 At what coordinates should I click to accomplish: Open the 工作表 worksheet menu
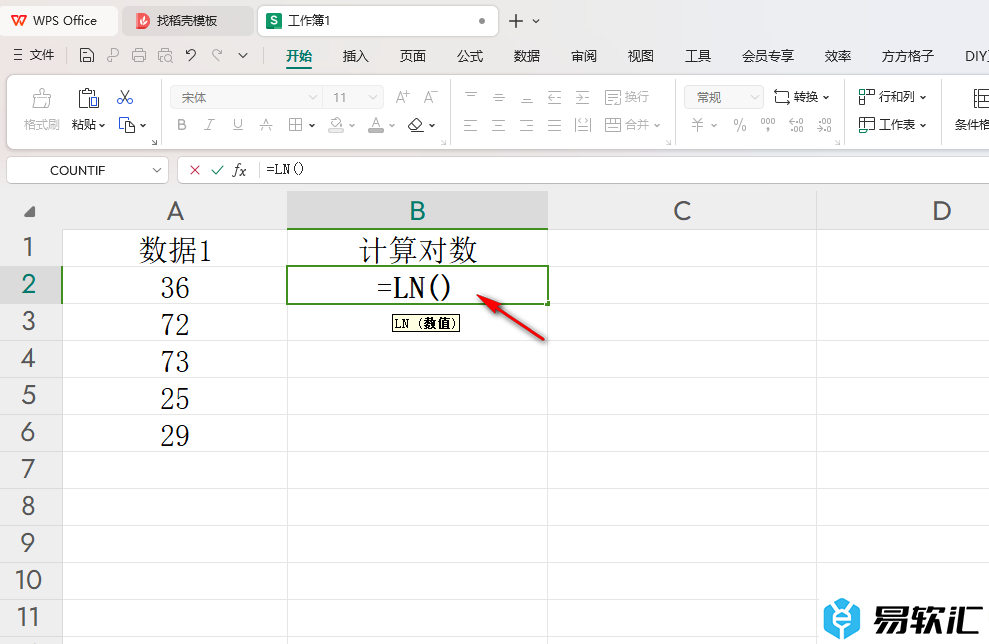click(x=892, y=125)
